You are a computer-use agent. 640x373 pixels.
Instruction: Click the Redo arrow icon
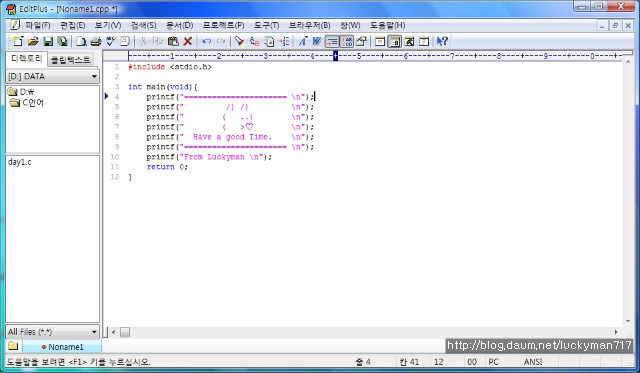[221, 41]
